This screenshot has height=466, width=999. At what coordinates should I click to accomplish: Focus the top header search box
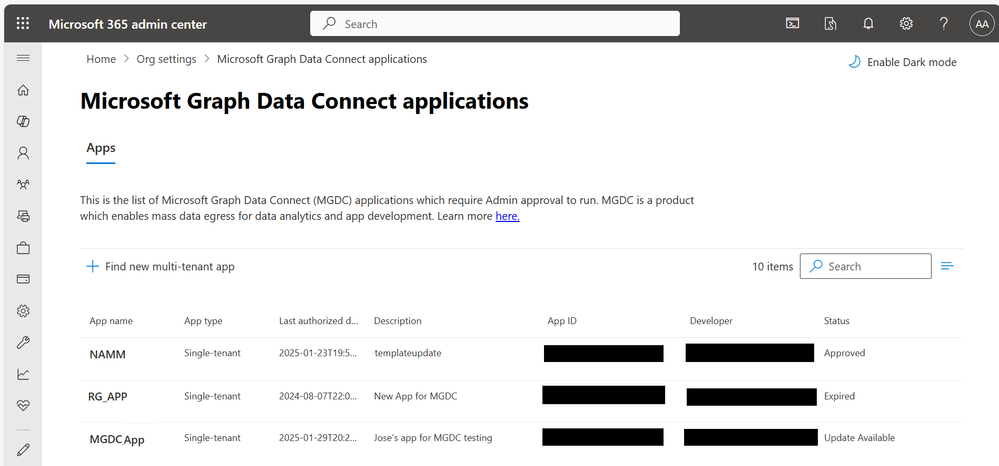494,24
